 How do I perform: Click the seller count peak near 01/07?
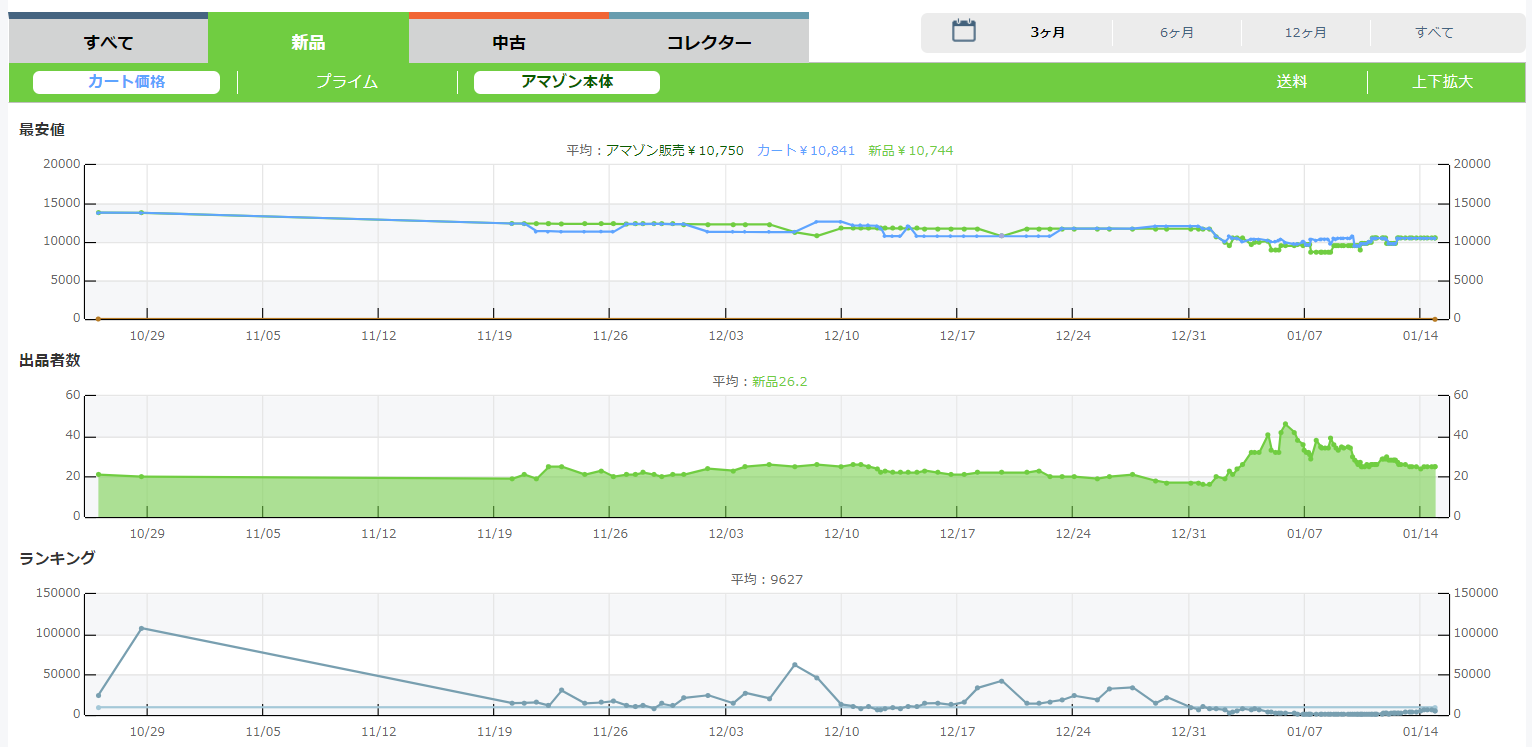pos(1285,424)
